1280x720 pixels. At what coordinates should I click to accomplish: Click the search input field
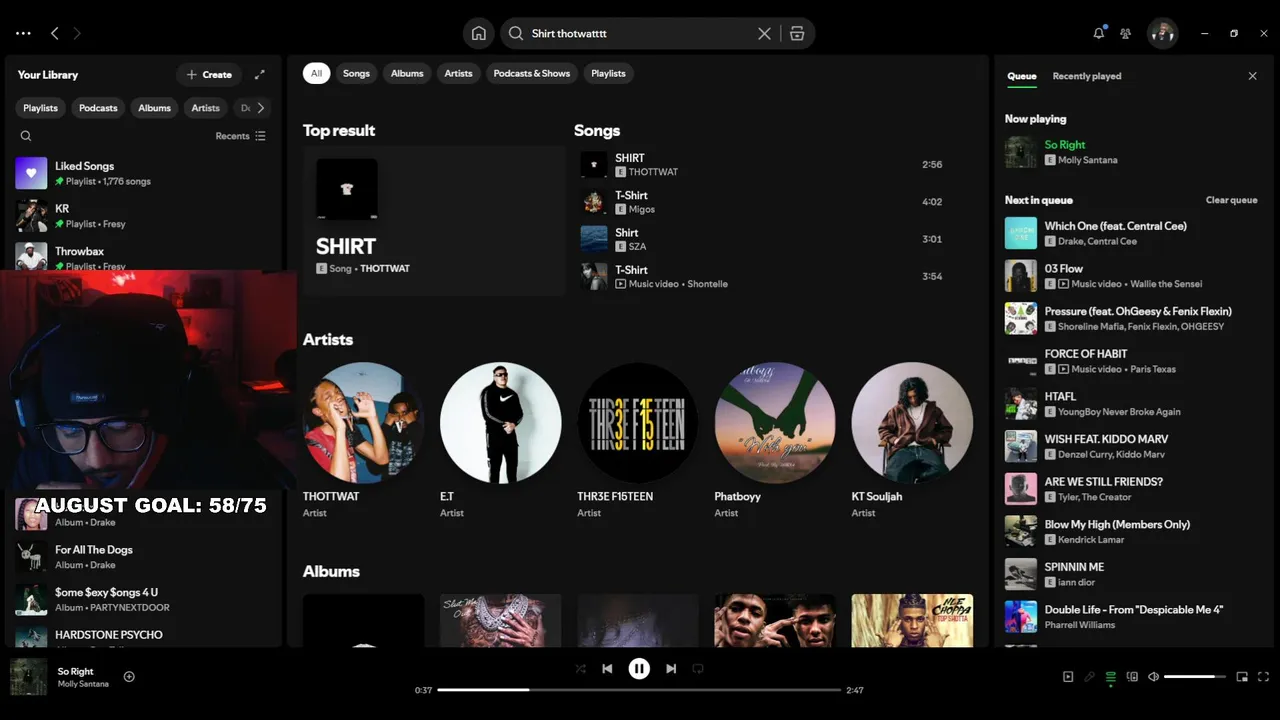pyautogui.click(x=640, y=33)
